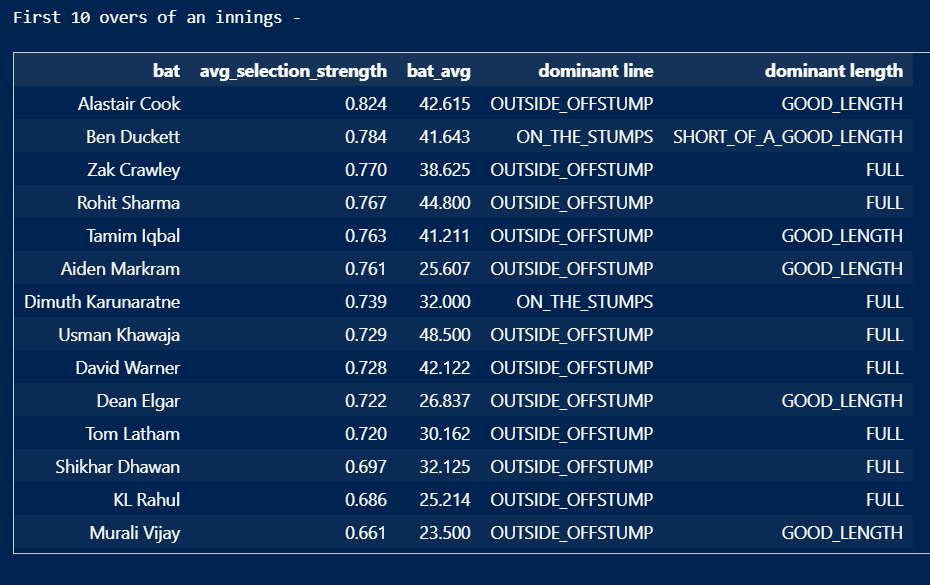Select the Dimuth Karunaratne name cell
This screenshot has width=930, height=585.
point(102,302)
